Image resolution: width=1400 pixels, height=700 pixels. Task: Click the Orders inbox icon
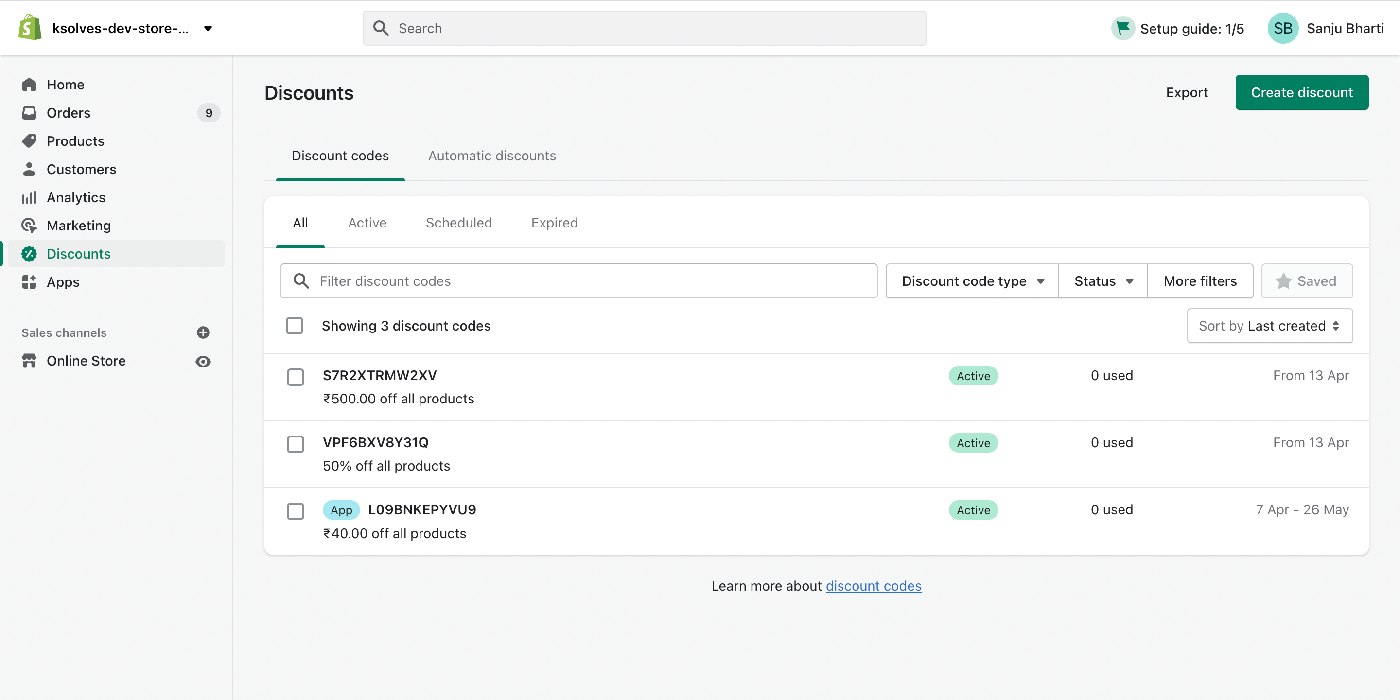[x=29, y=113]
